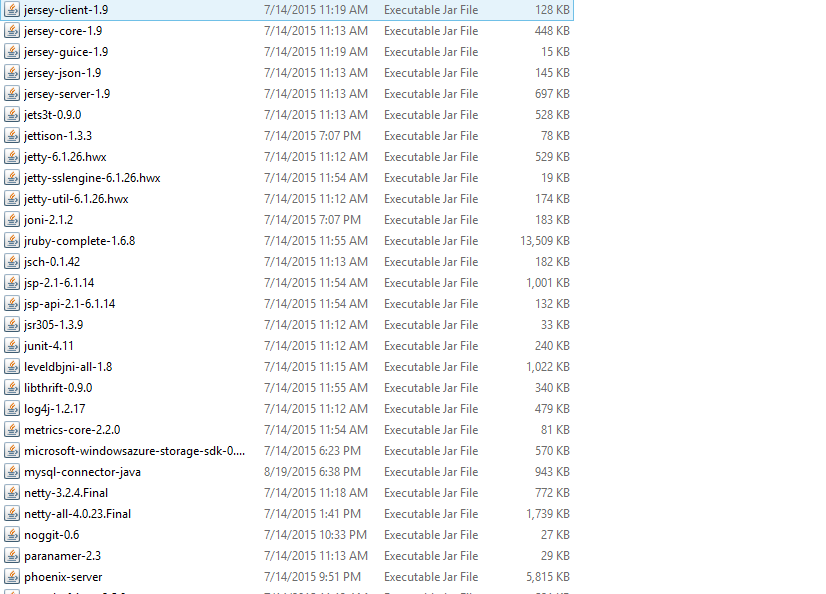This screenshot has width=826, height=594.
Task: Select the file named joni-2.1.2
Action: (x=48, y=220)
